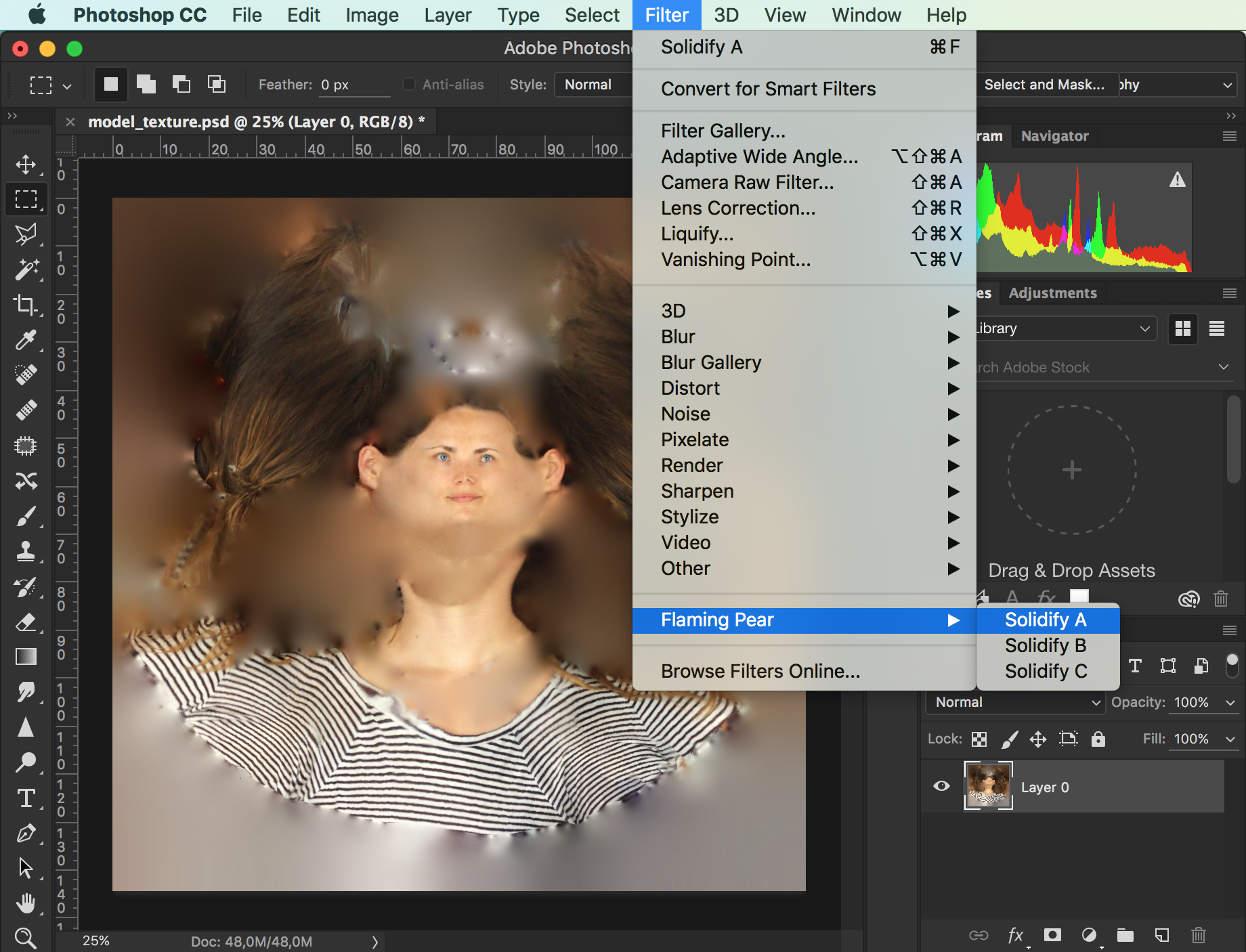This screenshot has width=1246, height=952.
Task: Select Solidify B in Flaming Pear submenu
Action: point(1048,645)
